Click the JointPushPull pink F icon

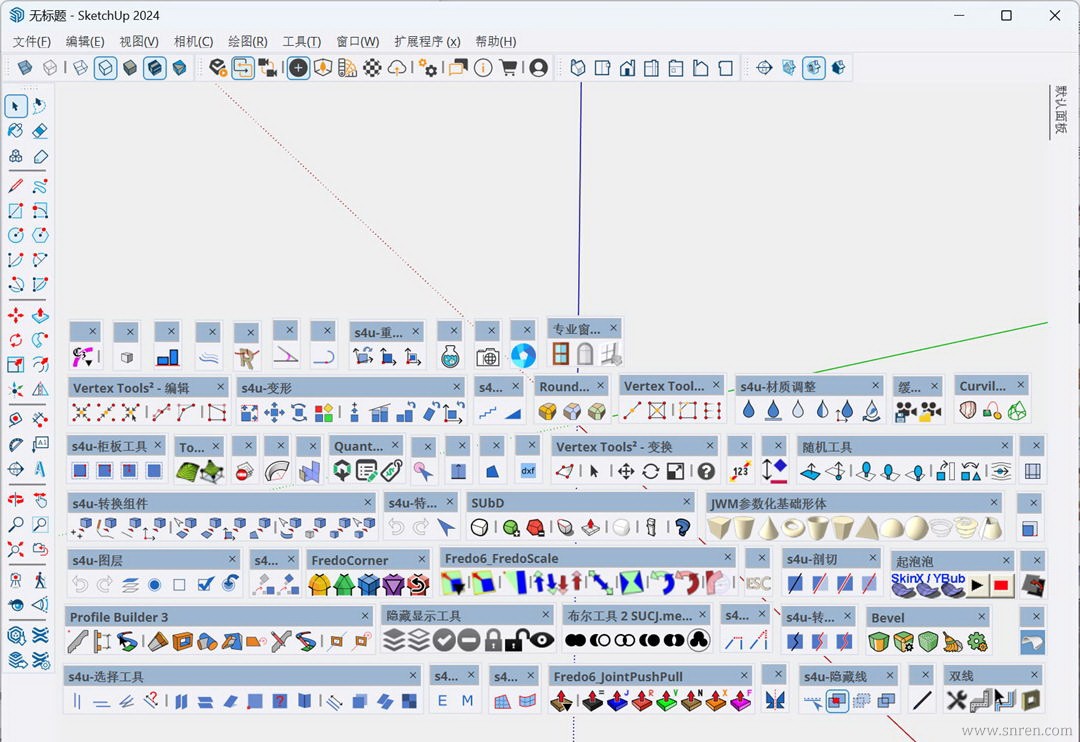click(740, 701)
